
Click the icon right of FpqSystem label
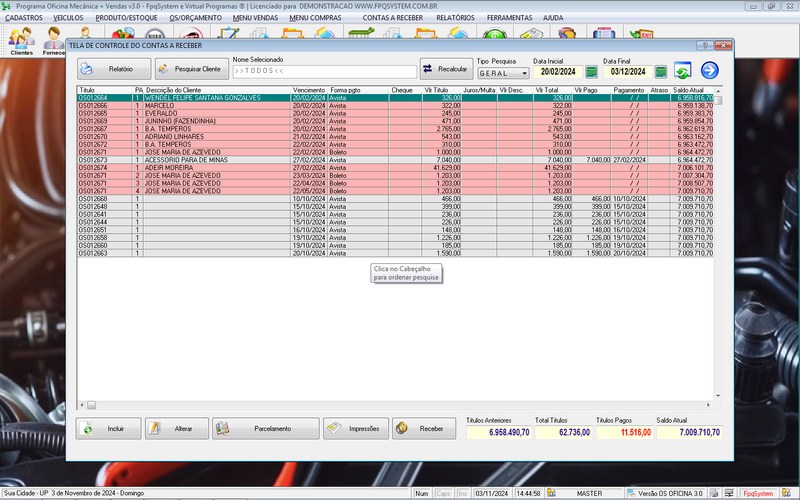click(x=786, y=493)
